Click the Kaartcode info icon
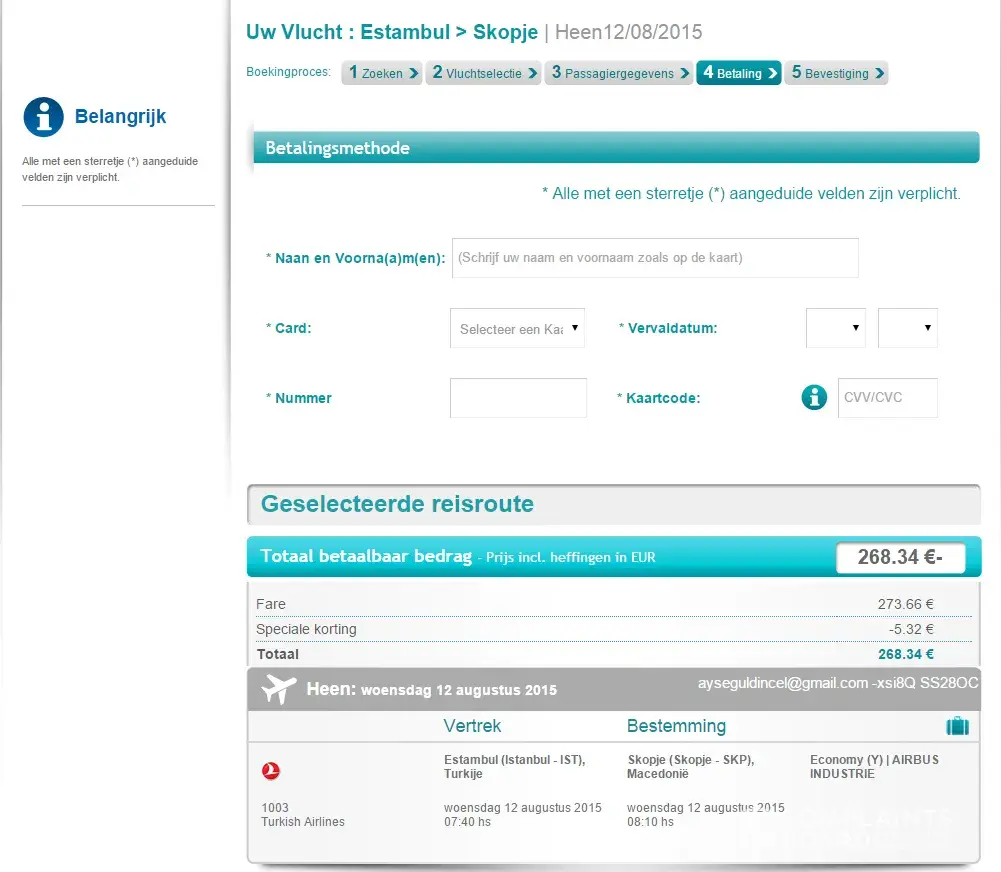 click(814, 397)
